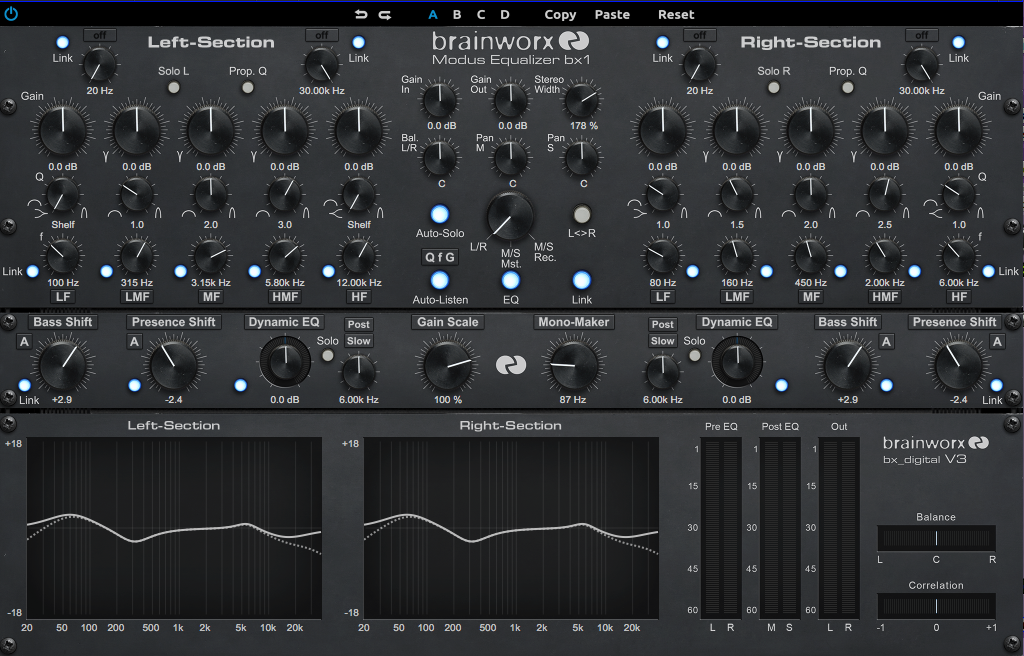Select preset slot B

pos(456,14)
